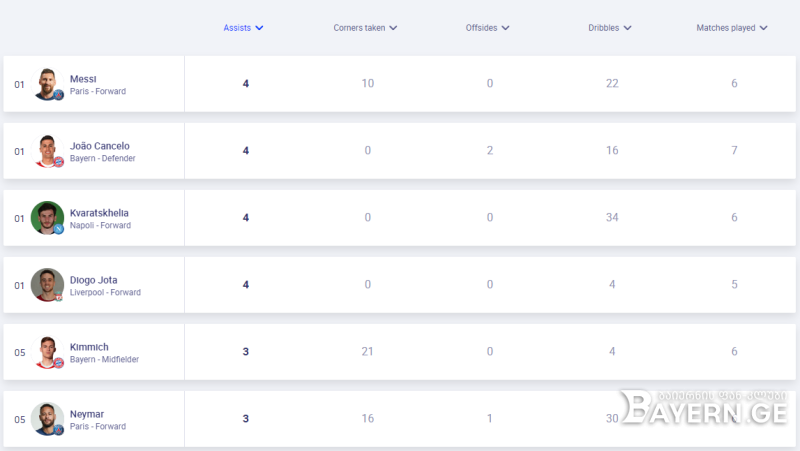The image size is (800, 451).
Task: Open Kvaratskhelia's player profile name
Action: [99, 213]
